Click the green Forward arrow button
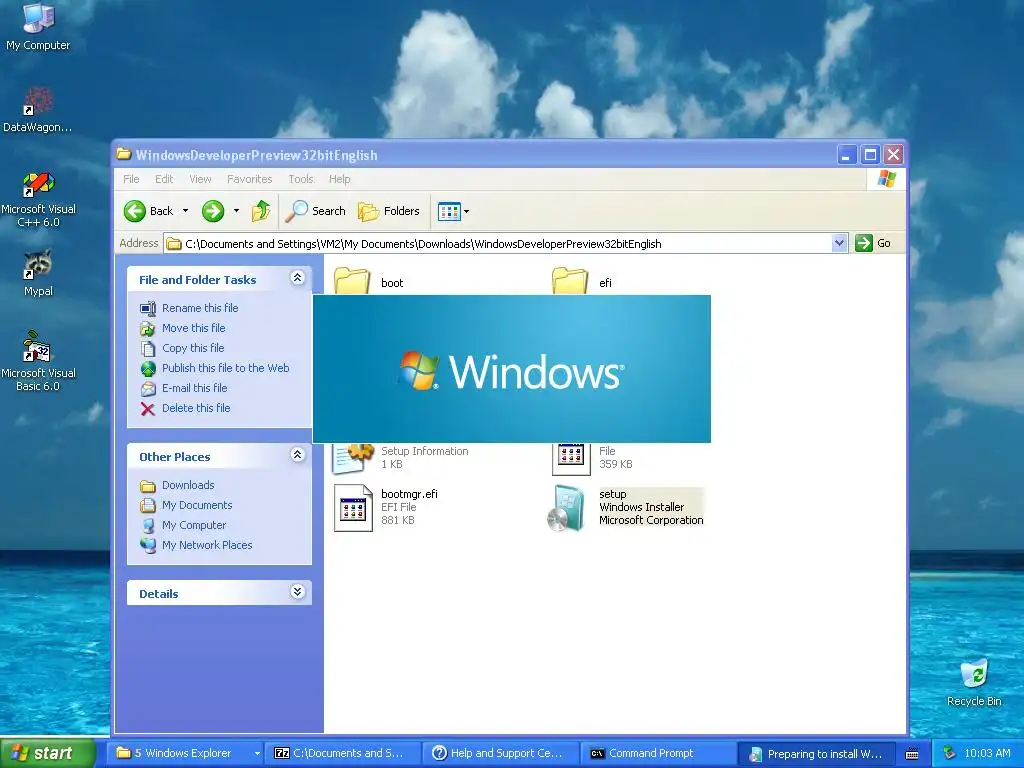 [213, 211]
